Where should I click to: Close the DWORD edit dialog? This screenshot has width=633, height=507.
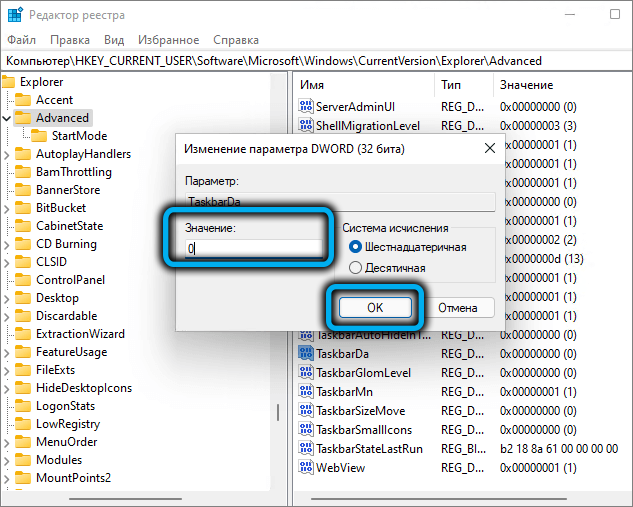click(x=488, y=149)
